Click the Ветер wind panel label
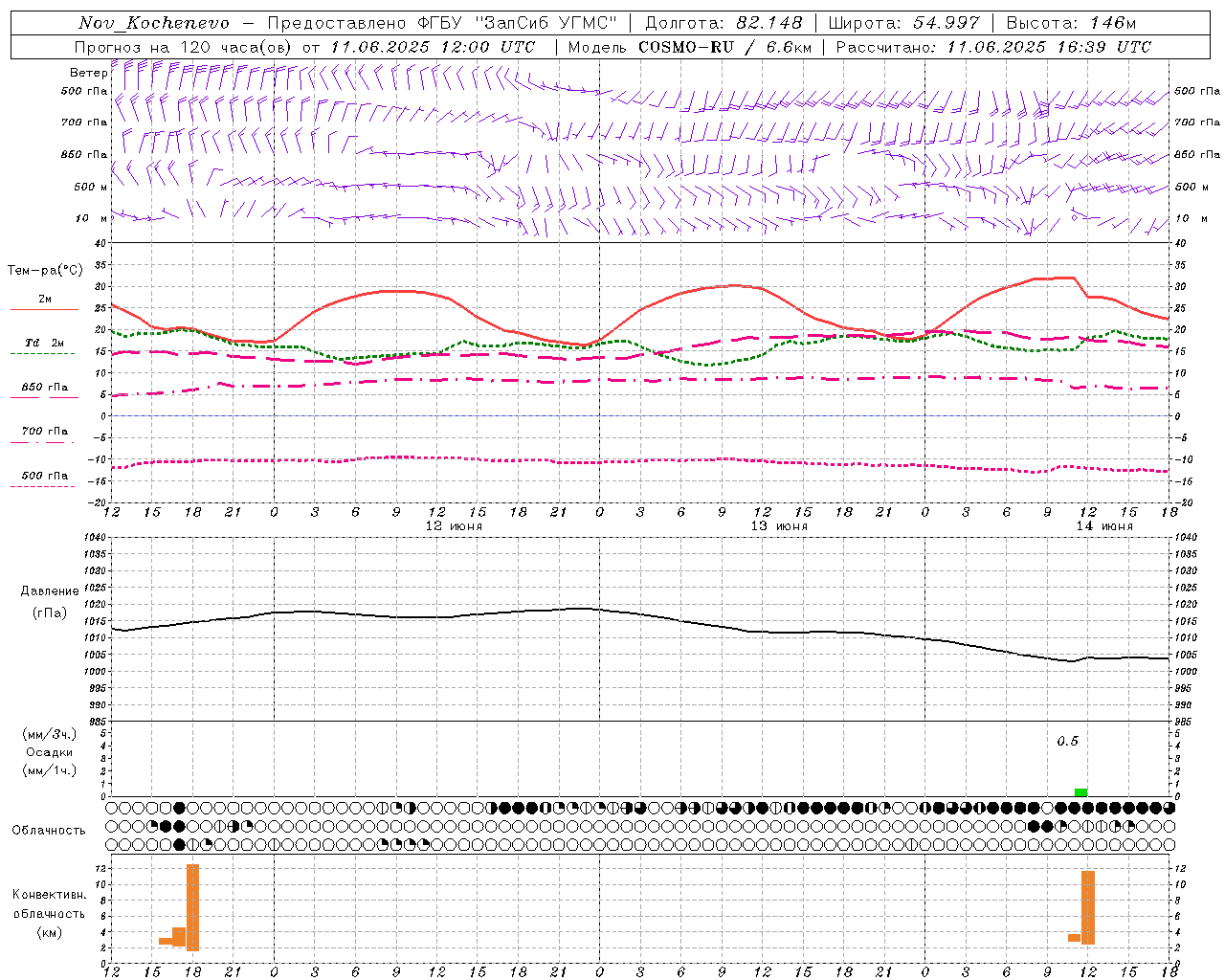This screenshot has width=1225, height=980. [88, 73]
